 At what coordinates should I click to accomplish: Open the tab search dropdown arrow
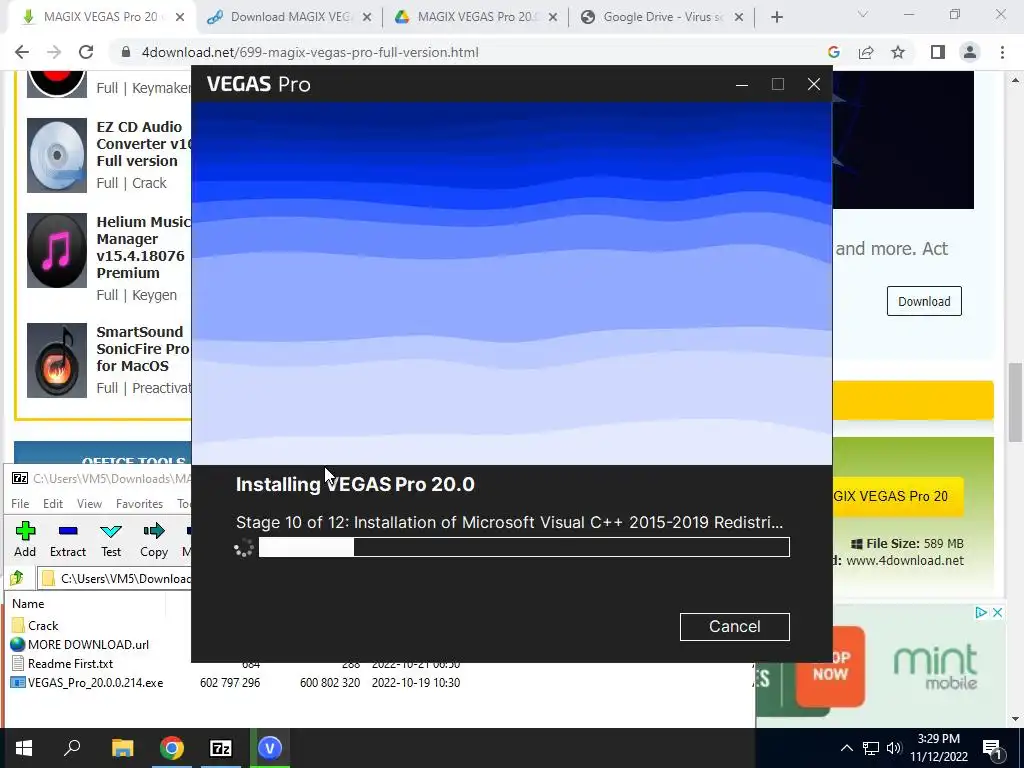point(863,15)
